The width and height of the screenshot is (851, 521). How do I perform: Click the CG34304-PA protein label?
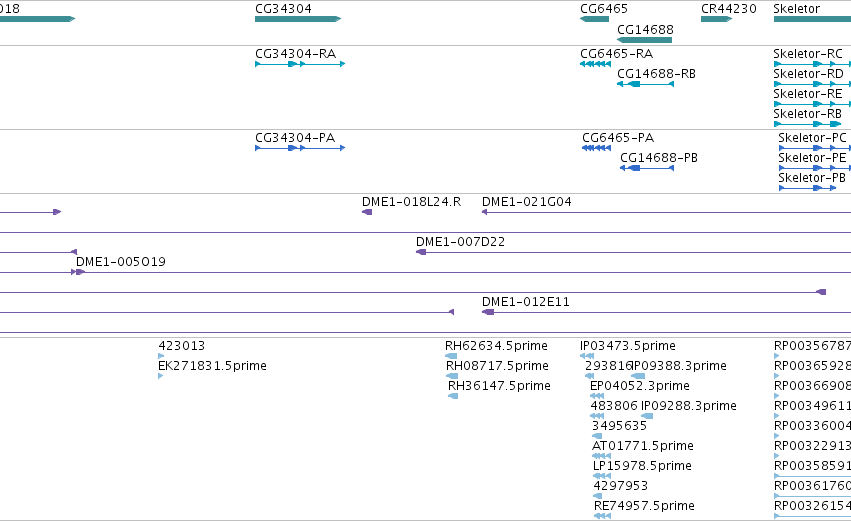pos(295,138)
